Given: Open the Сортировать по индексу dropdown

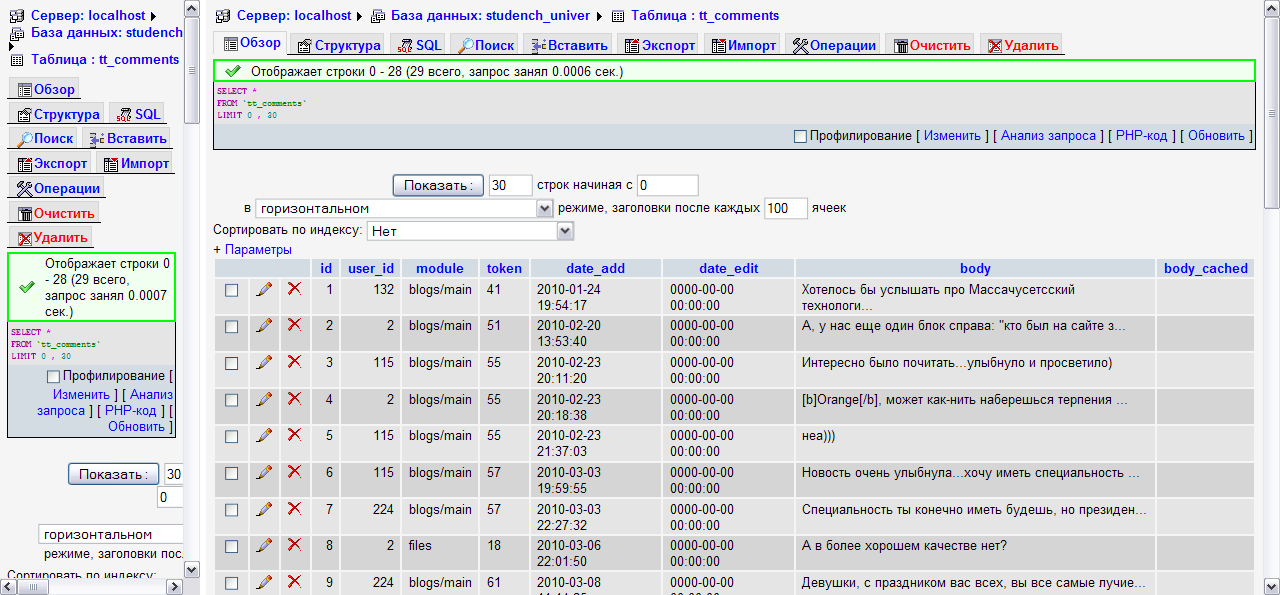Looking at the screenshot, I should [x=470, y=230].
